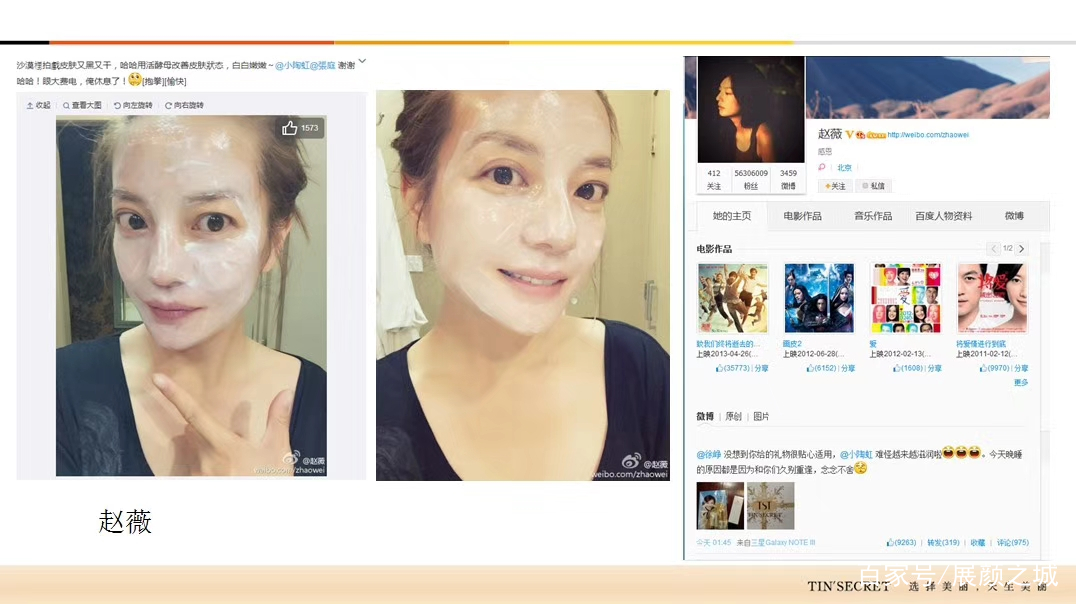Open the @徐峥 mention in the post

pyautogui.click(x=709, y=454)
